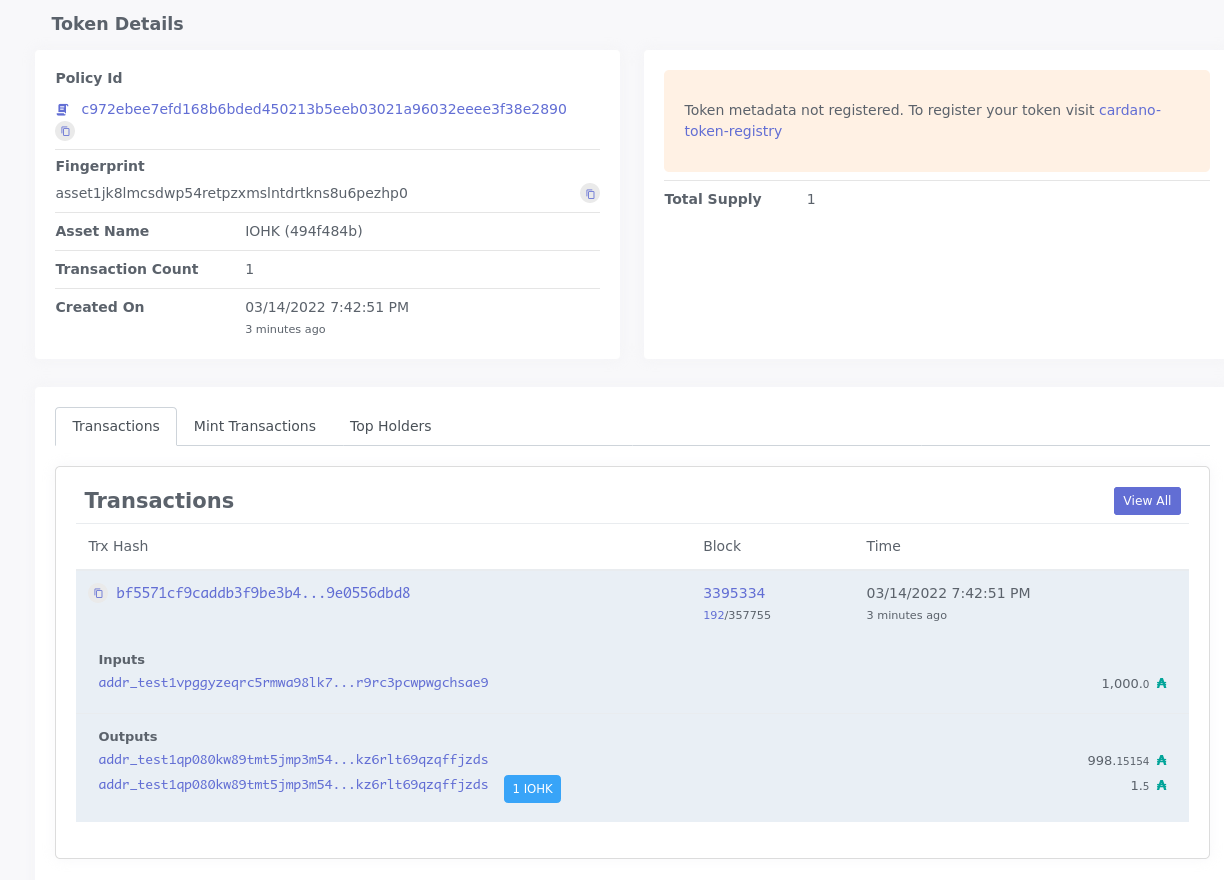Image resolution: width=1224 pixels, height=880 pixels.
Task: Select the fingerprint asset1jk8lmcsdwp54... text
Action: point(232,193)
